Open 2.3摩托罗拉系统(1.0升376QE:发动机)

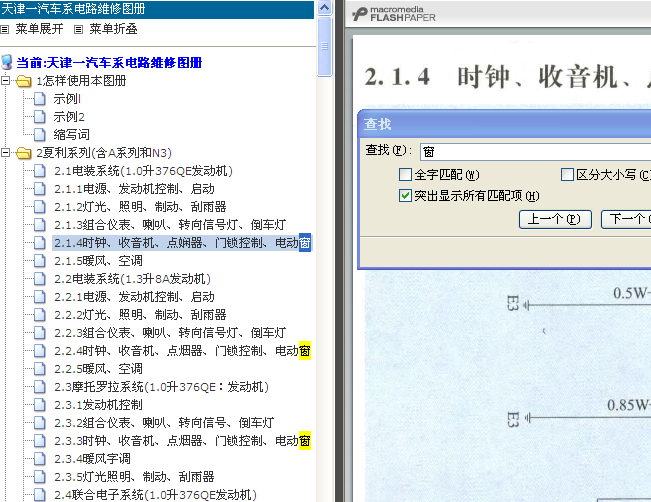click(162, 387)
